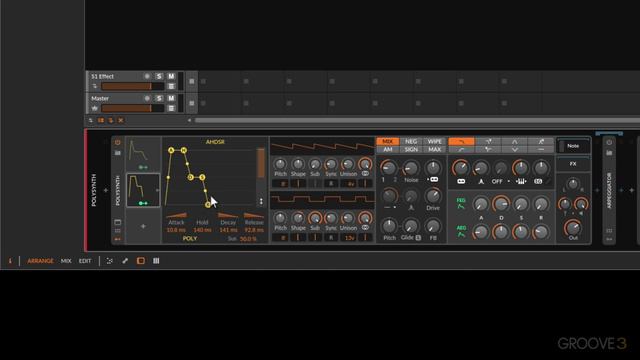Mute the Master track

point(171,98)
